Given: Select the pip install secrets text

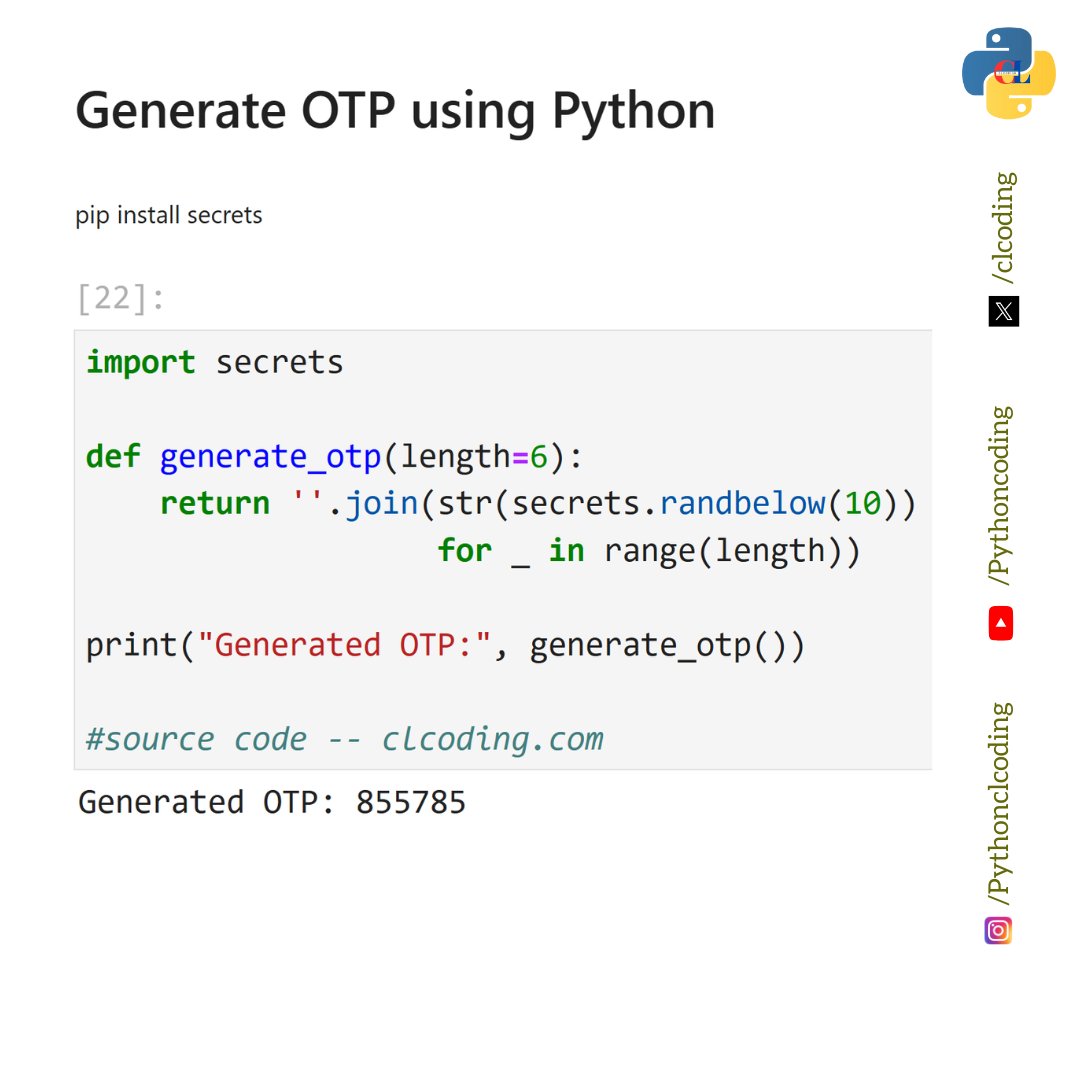Looking at the screenshot, I should [x=168, y=215].
